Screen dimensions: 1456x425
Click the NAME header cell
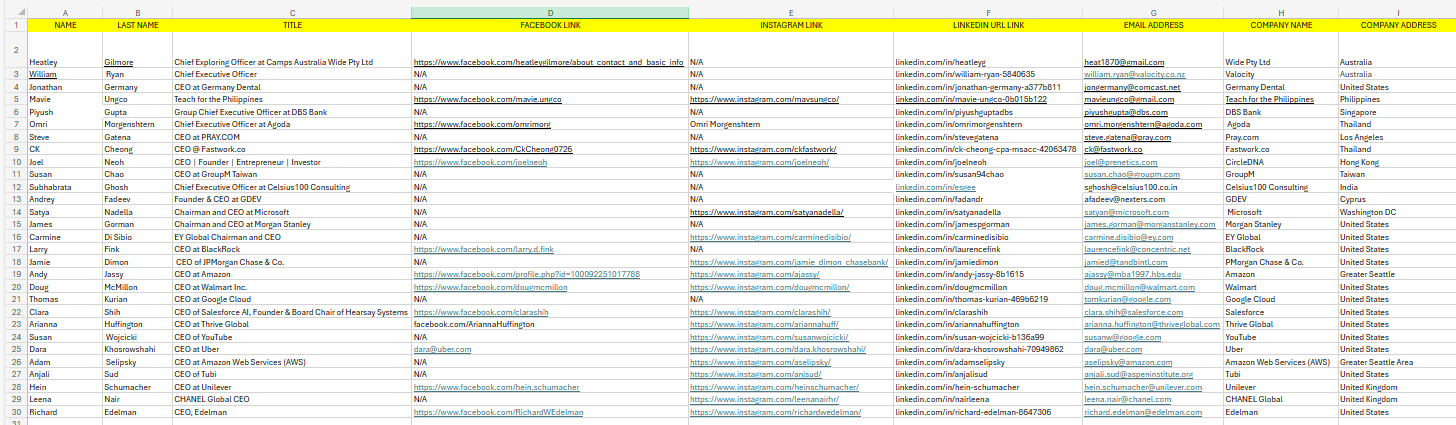65,24
